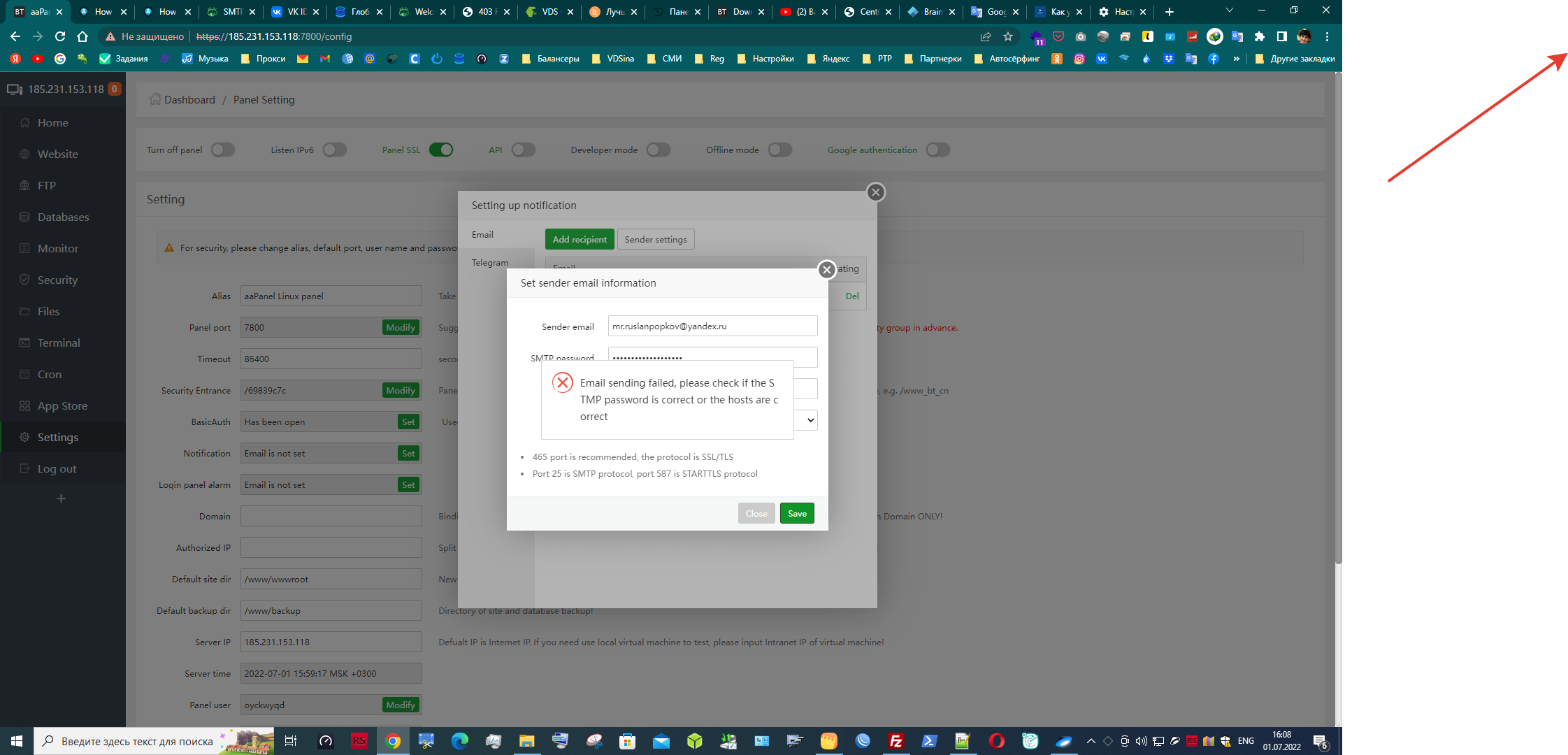This screenshot has width=1568, height=755.
Task: Bookmark page with star icon
Action: pos(1007,36)
